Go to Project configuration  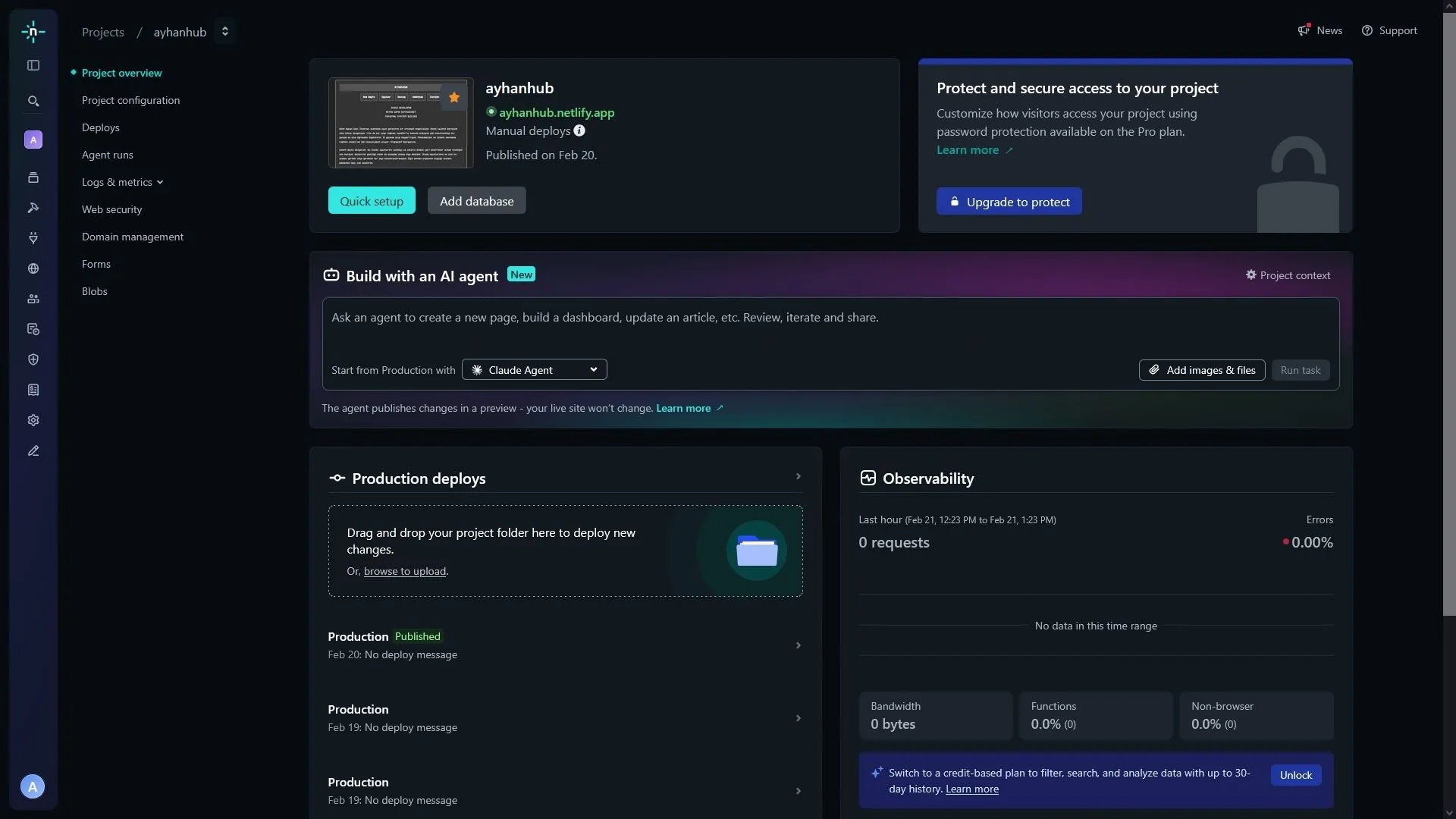130,100
